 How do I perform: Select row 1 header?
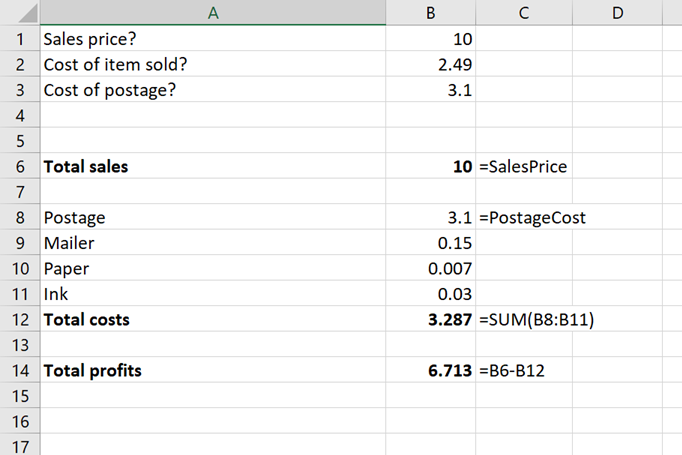click(x=20, y=39)
